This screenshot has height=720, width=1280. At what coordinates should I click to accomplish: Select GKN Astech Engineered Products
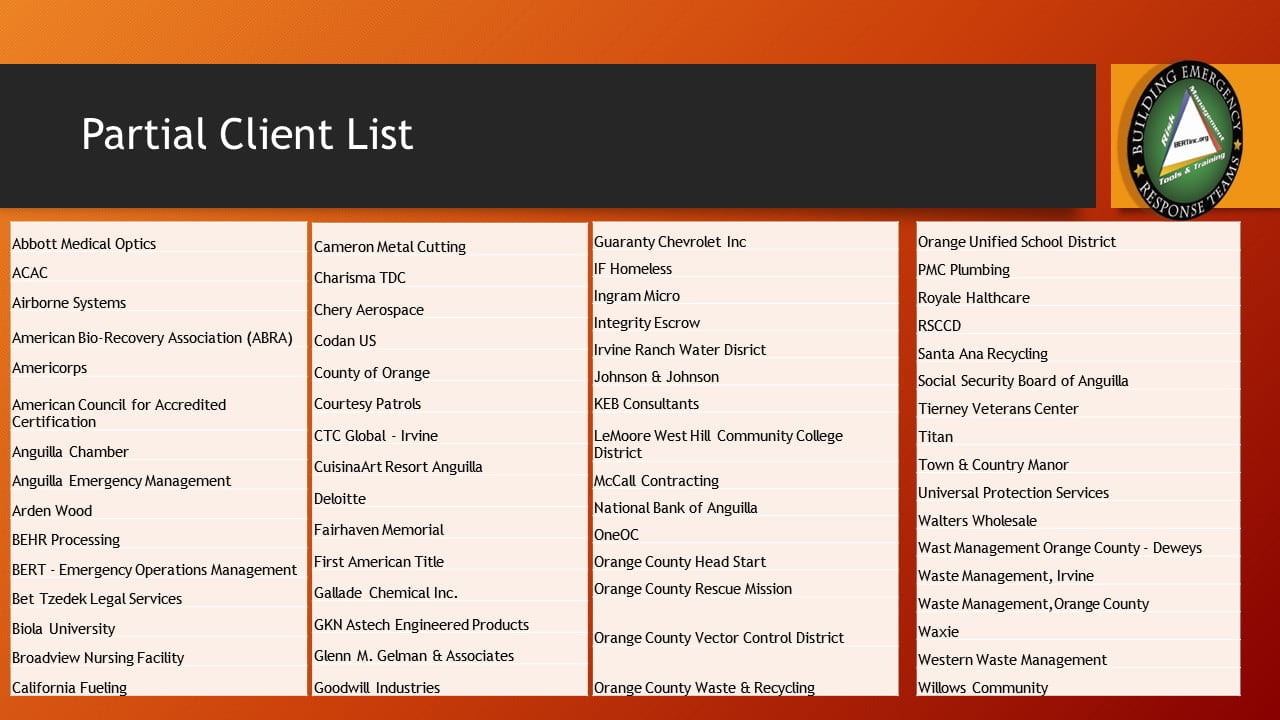point(422,625)
